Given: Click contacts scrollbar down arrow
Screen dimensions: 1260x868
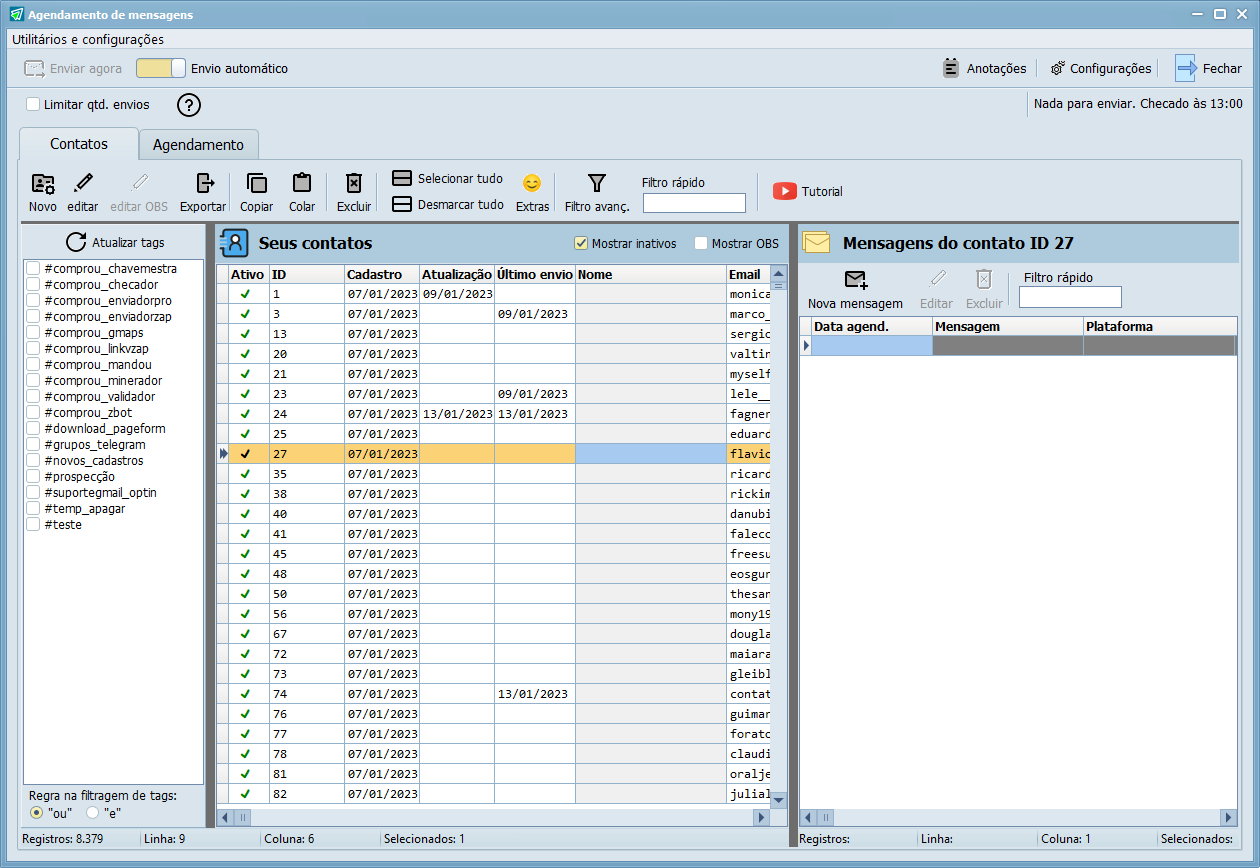Looking at the screenshot, I should 779,800.
